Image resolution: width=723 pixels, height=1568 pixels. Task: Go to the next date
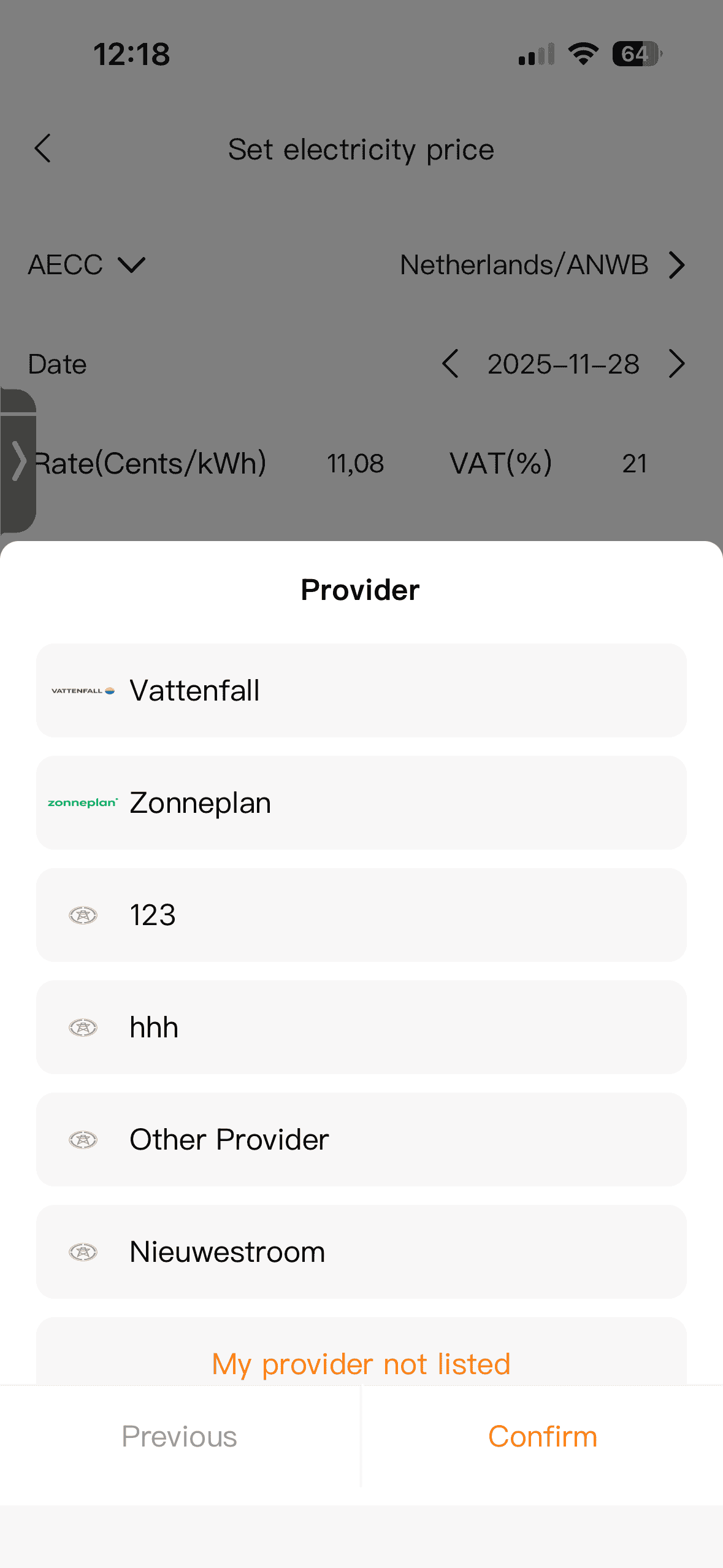point(676,364)
